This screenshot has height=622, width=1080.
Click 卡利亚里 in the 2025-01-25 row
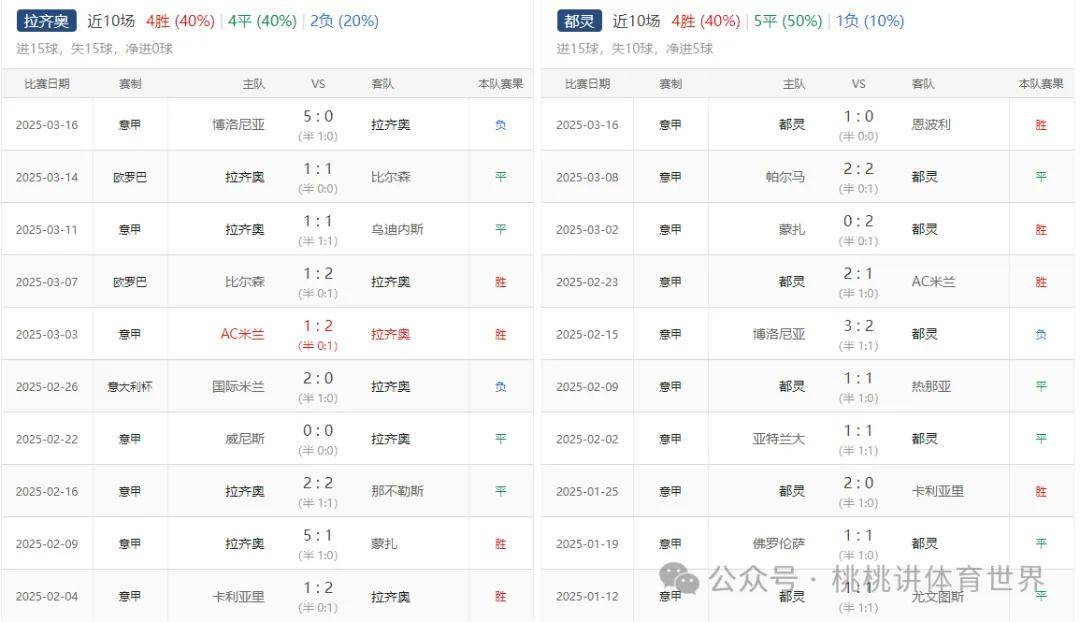[937, 491]
